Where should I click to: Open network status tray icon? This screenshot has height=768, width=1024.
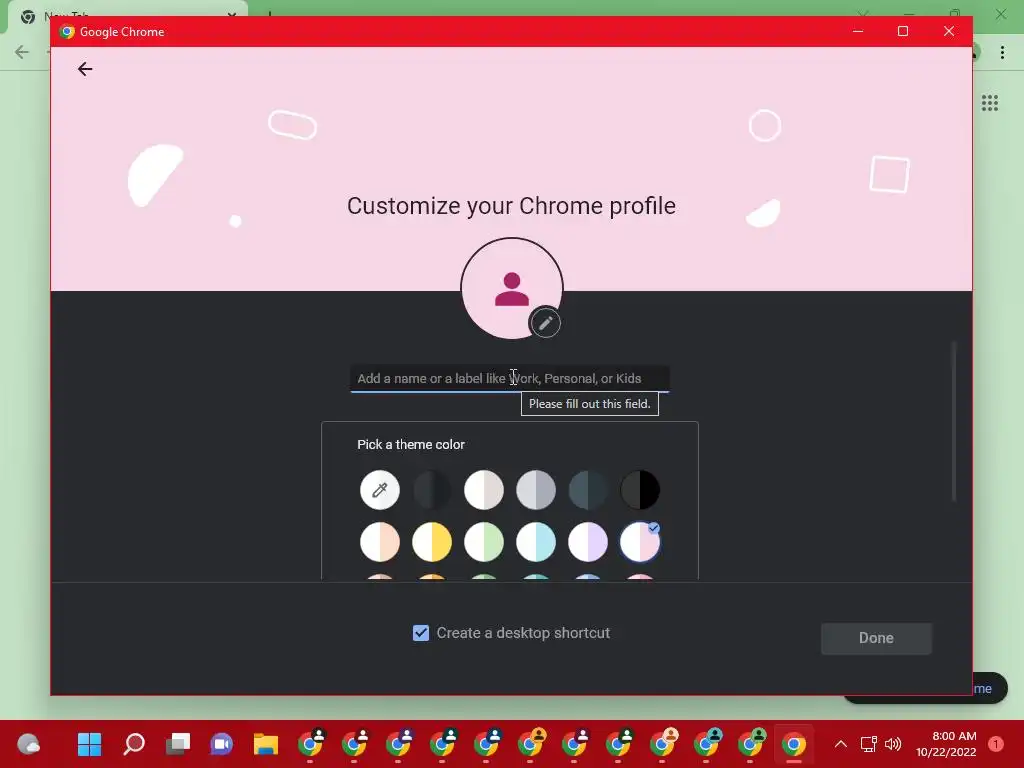tap(868, 744)
